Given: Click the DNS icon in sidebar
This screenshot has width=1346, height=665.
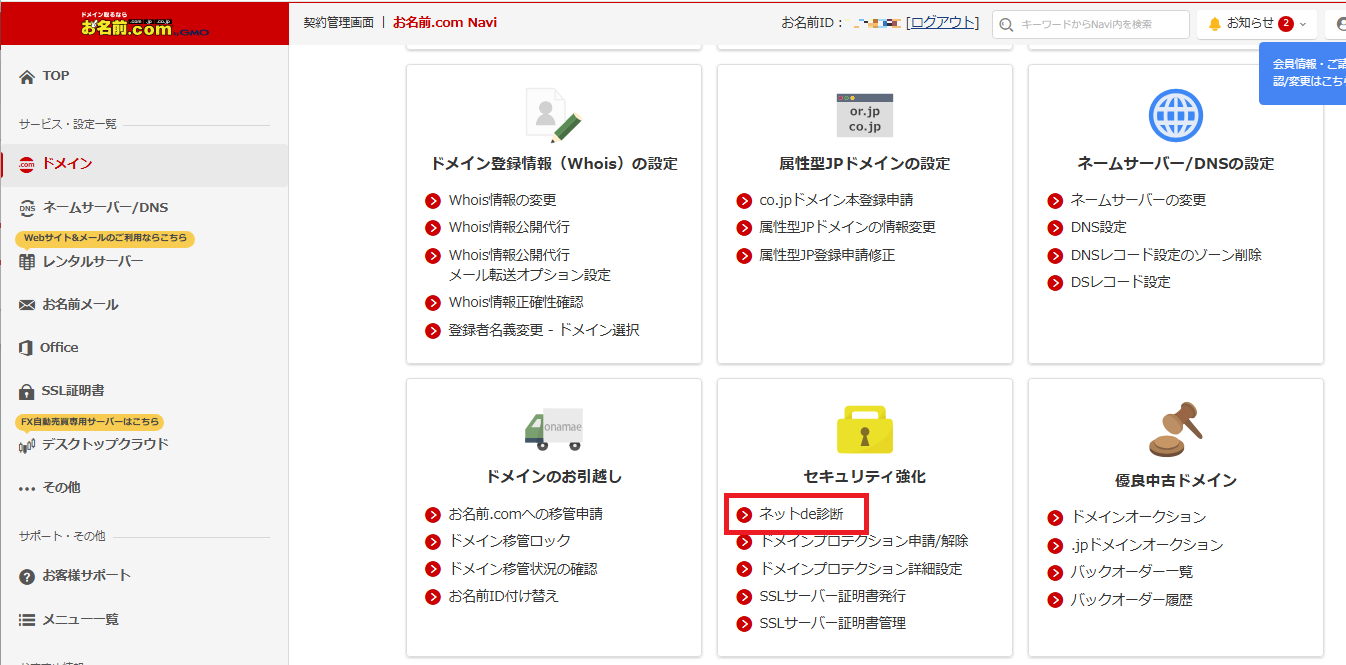Looking at the screenshot, I should [x=27, y=208].
